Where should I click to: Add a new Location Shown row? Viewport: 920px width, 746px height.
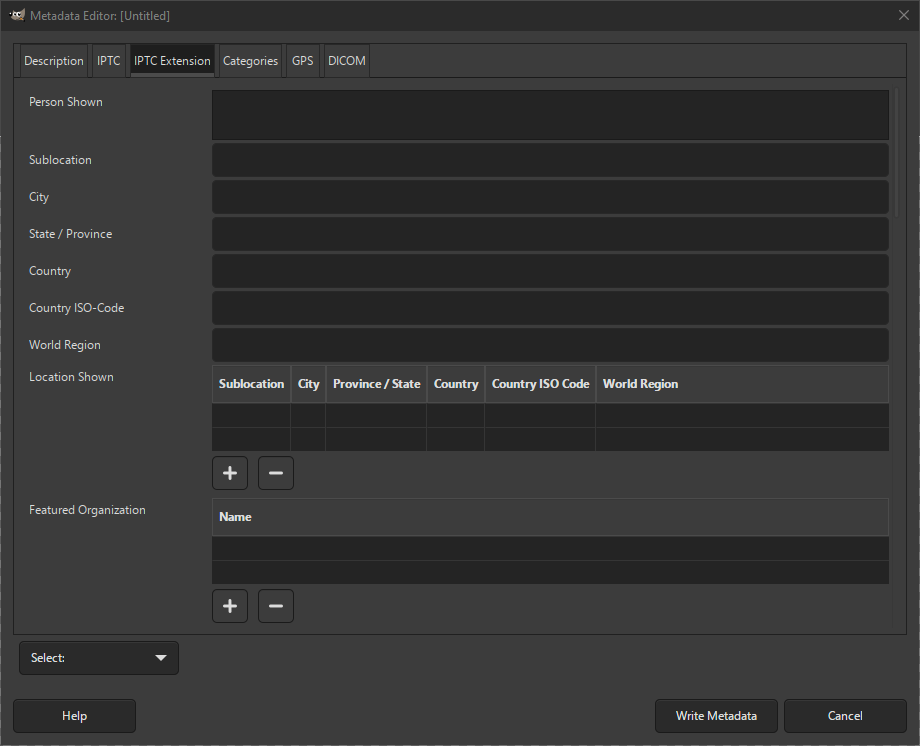pos(229,472)
